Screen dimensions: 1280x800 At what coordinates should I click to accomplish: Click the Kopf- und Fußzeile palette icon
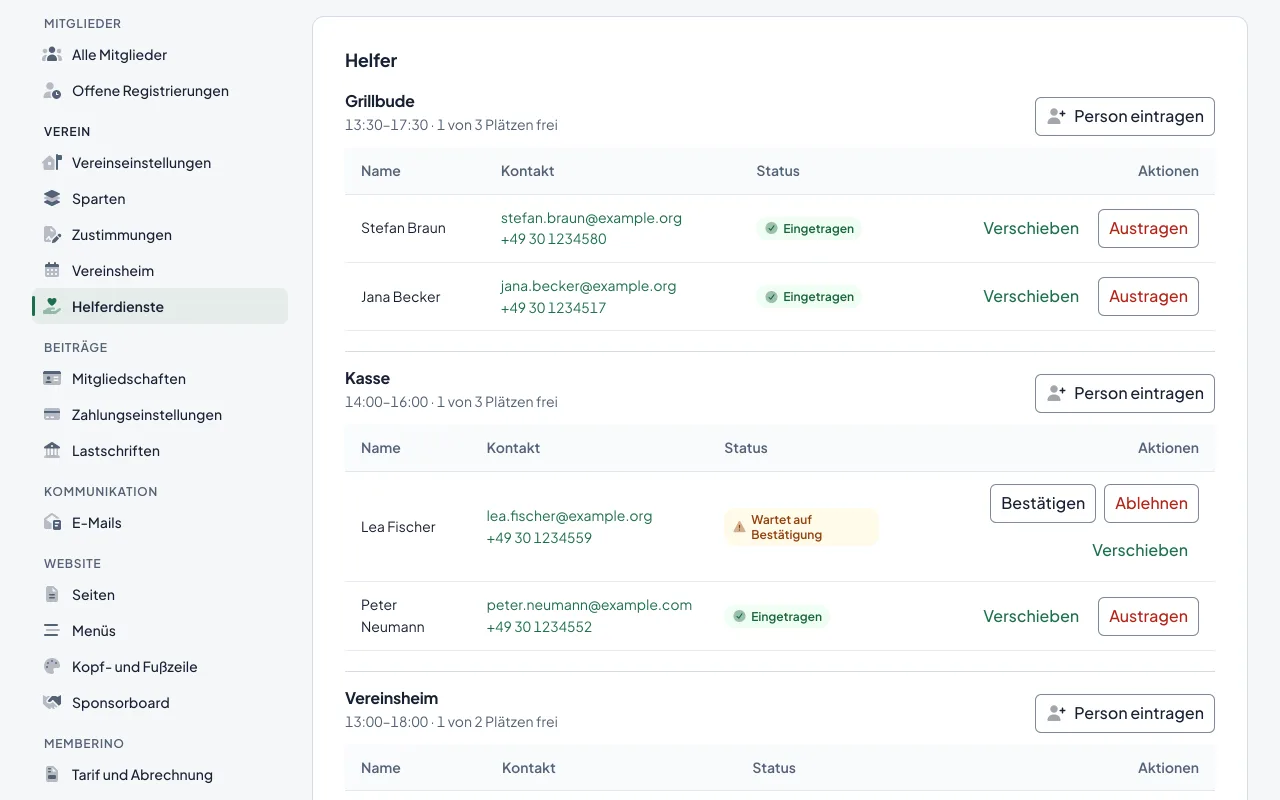pyautogui.click(x=52, y=667)
